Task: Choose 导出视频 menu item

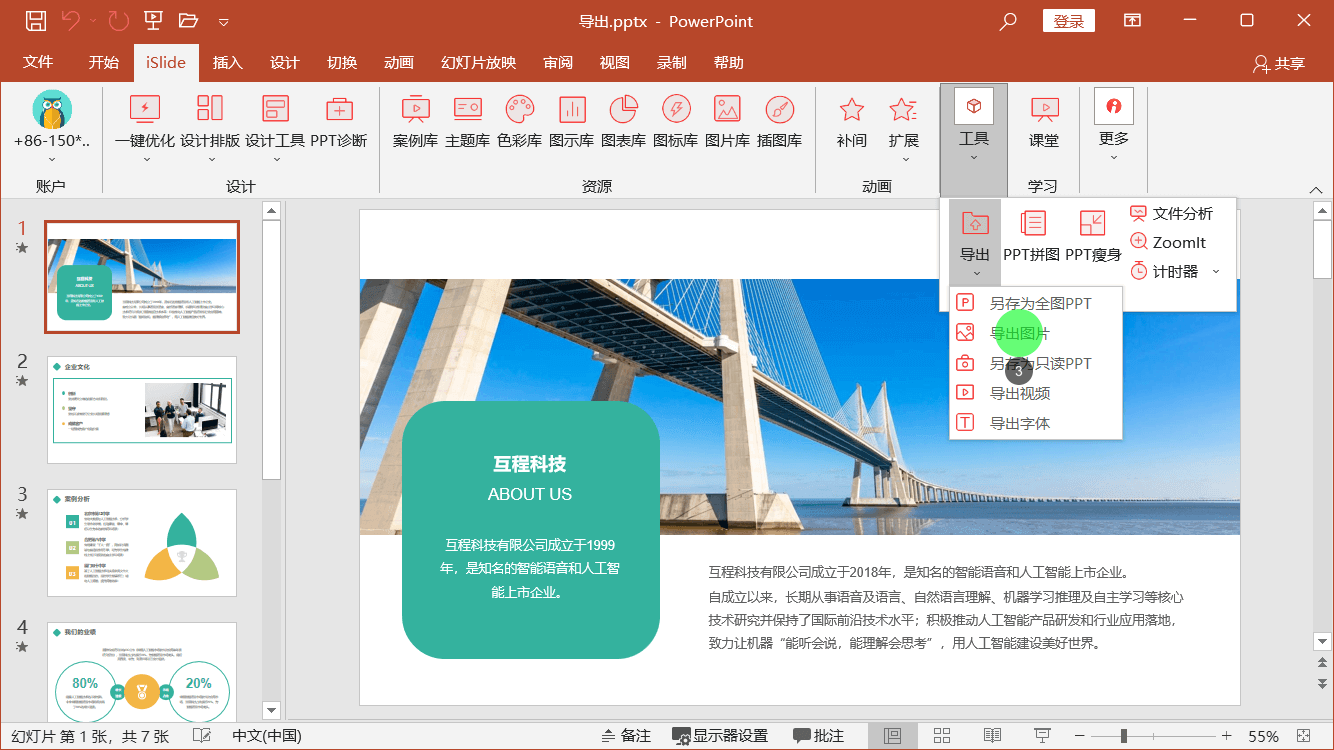Action: pyautogui.click(x=1036, y=393)
